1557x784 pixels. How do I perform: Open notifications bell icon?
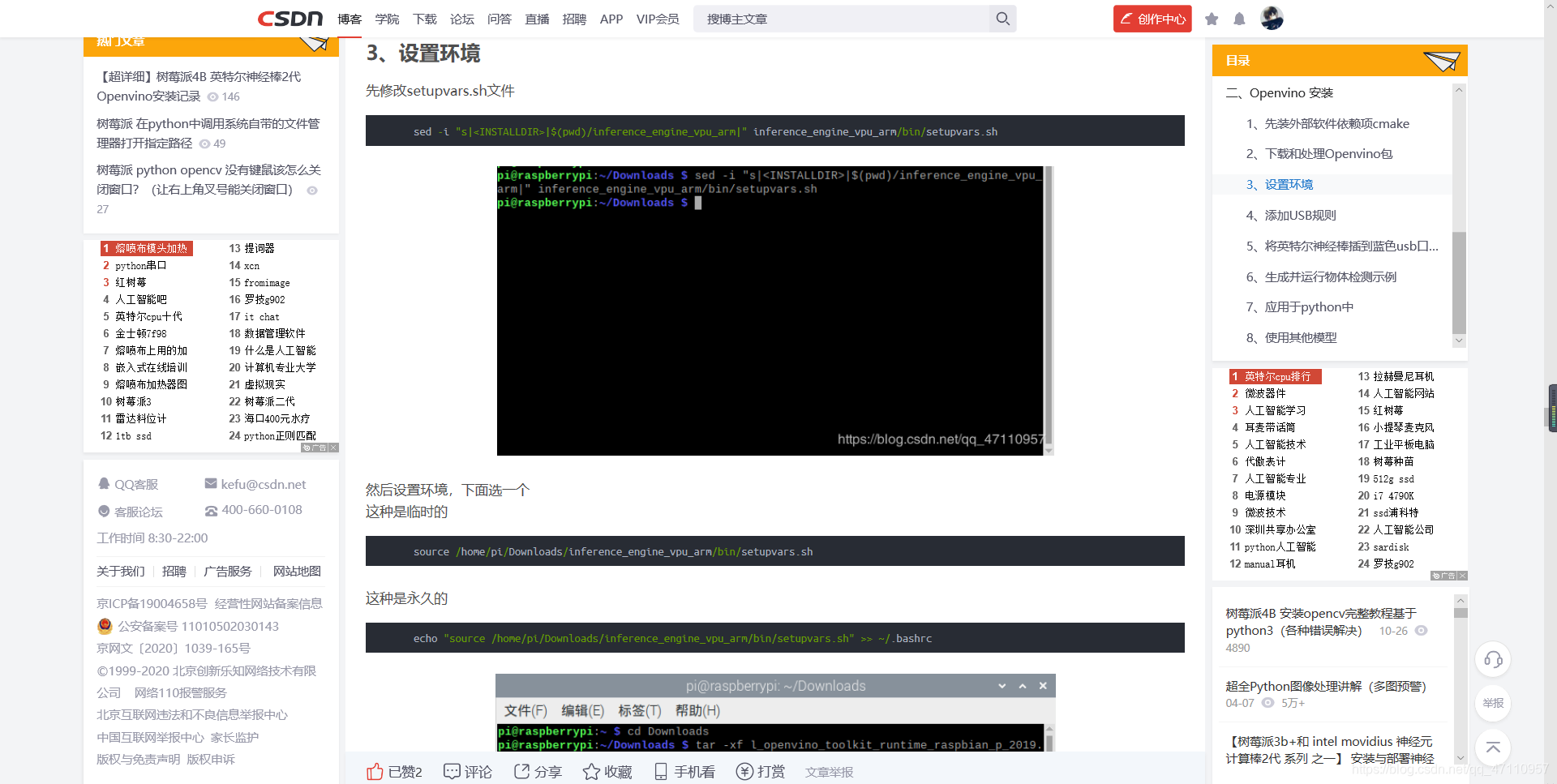pyautogui.click(x=1239, y=19)
